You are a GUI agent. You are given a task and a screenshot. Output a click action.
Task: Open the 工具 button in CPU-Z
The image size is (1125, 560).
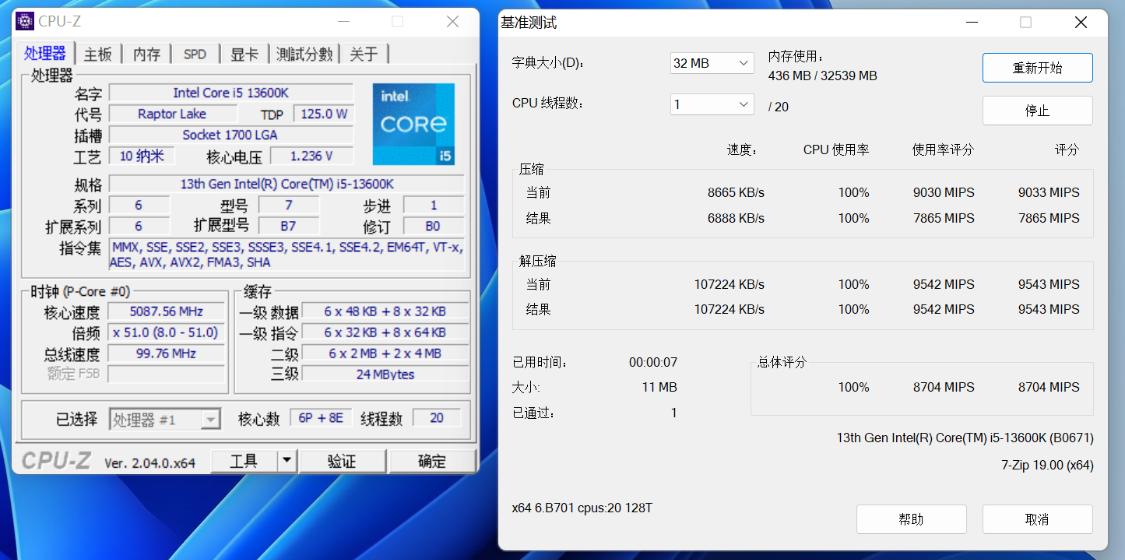tap(243, 461)
